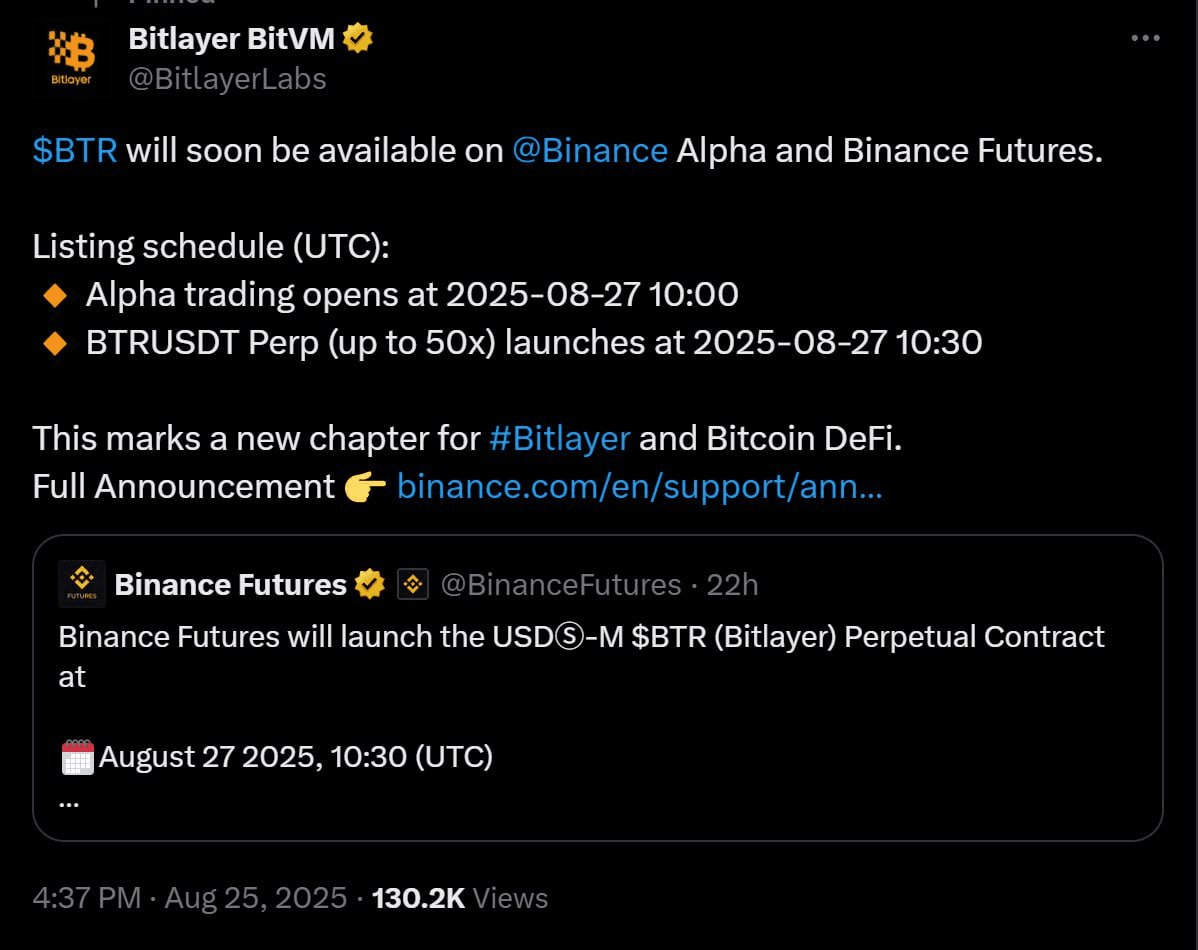Viewport: 1198px width, 950px height.
Task: Open the @Binance mention link
Action: tap(590, 151)
